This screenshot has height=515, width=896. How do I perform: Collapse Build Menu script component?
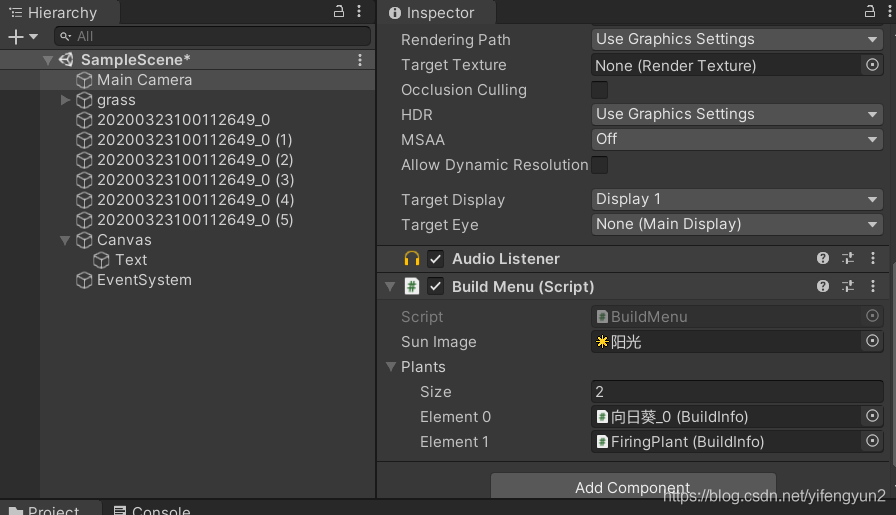pyautogui.click(x=390, y=286)
